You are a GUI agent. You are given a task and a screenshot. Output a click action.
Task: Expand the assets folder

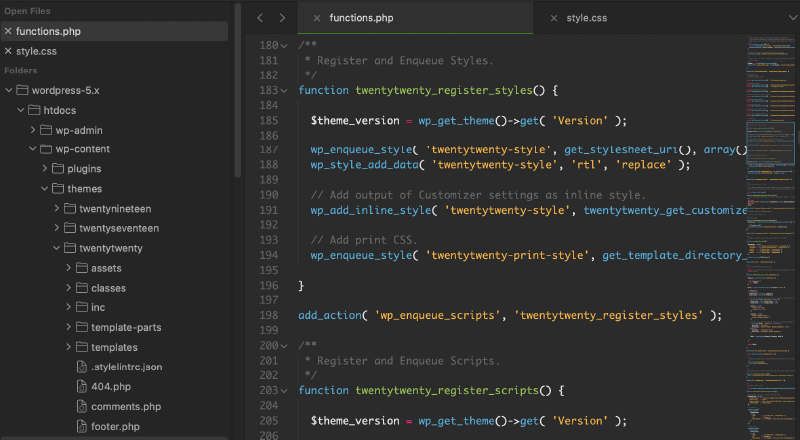tap(68, 268)
